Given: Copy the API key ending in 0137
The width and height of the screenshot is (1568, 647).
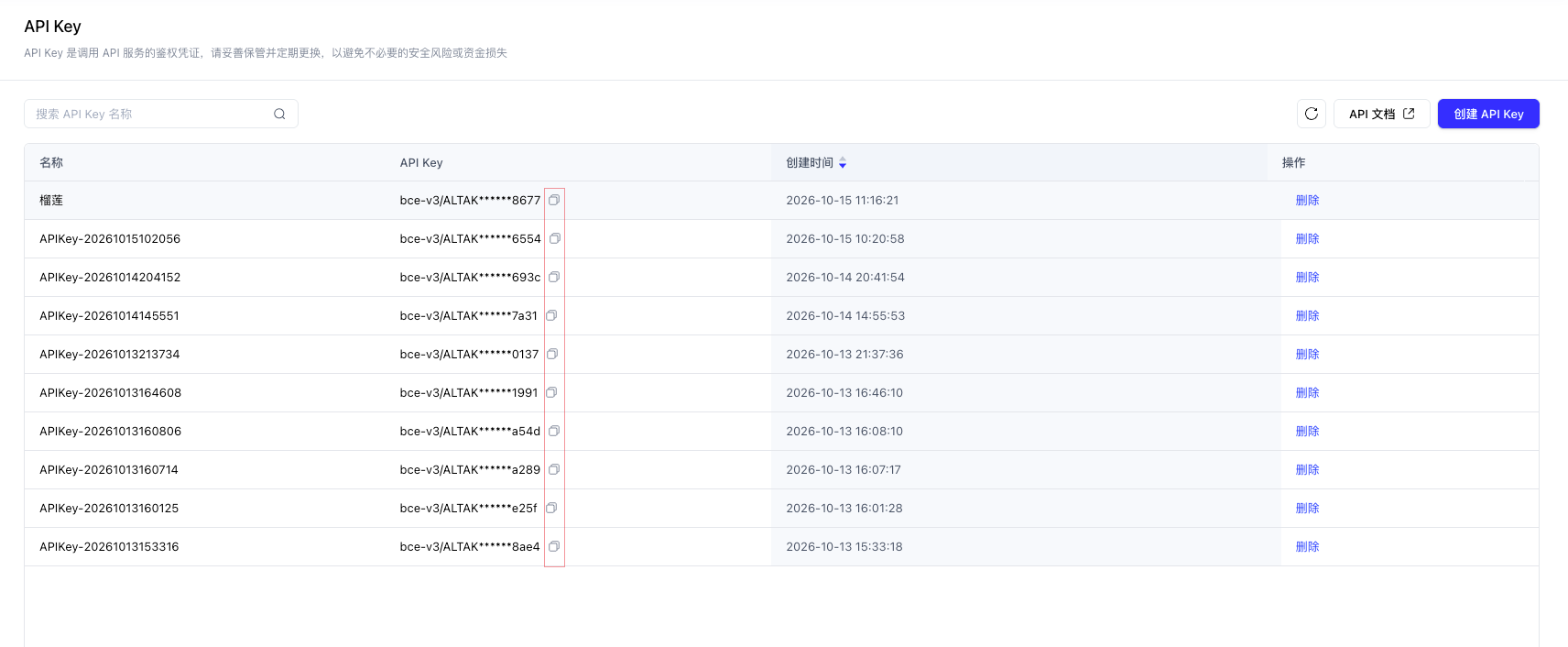Looking at the screenshot, I should tap(552, 354).
